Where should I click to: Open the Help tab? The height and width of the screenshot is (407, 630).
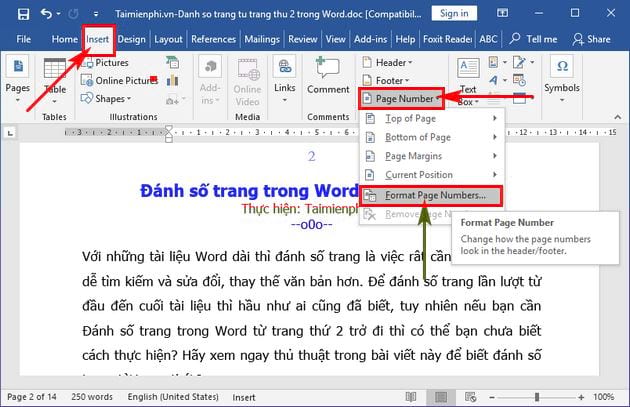[x=405, y=39]
